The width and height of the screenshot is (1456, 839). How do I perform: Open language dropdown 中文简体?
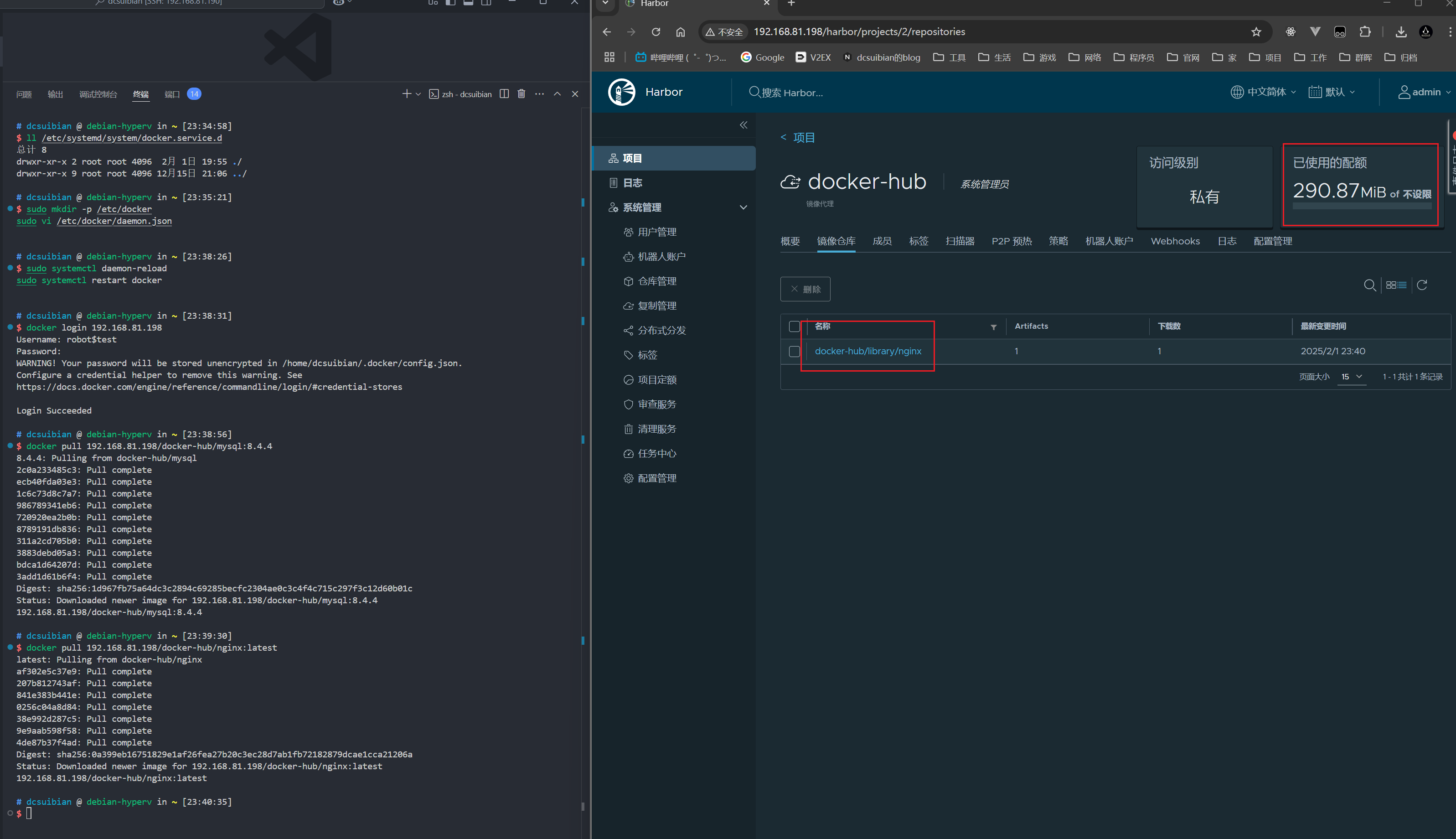point(1263,92)
